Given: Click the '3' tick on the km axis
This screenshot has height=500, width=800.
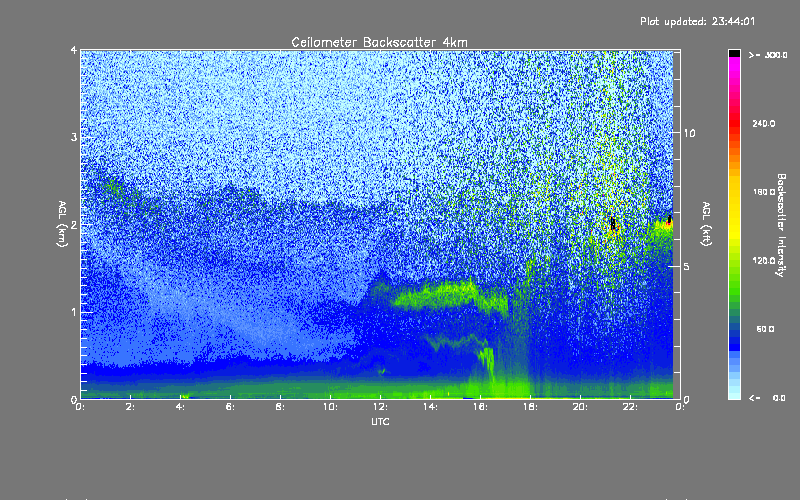Looking at the screenshot, I should pos(73,137).
